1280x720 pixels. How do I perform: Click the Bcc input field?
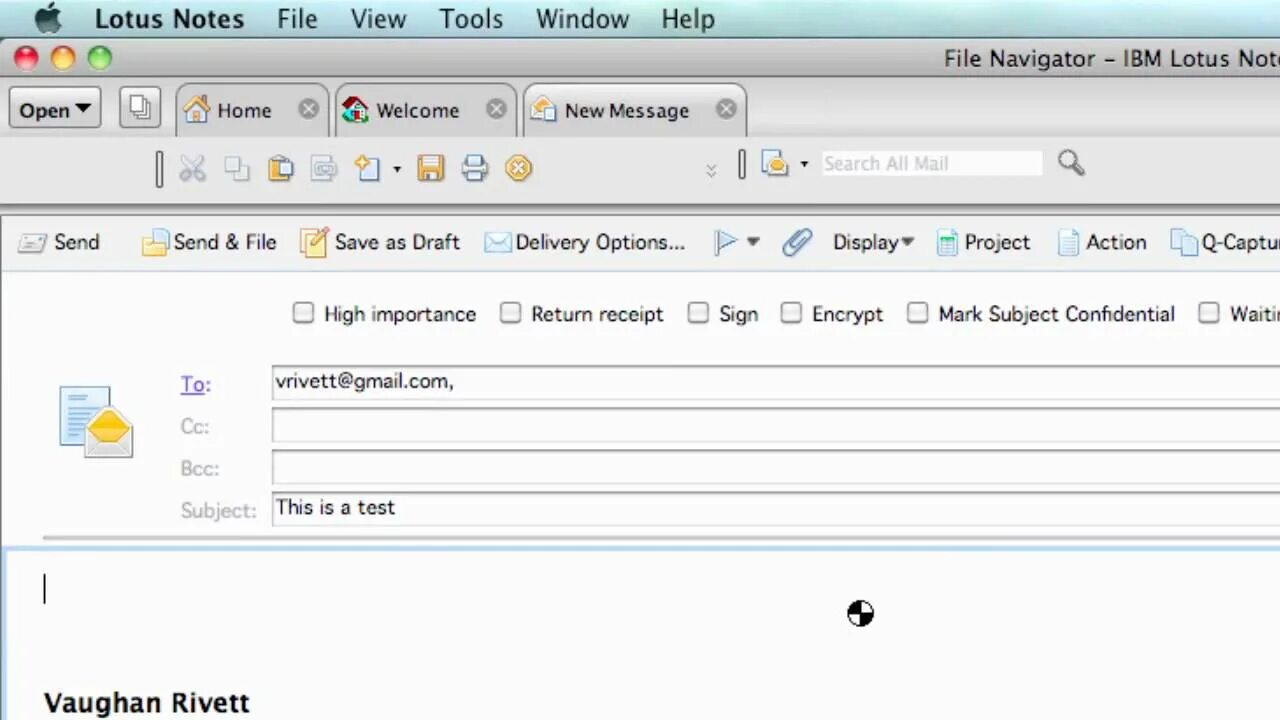click(x=776, y=467)
